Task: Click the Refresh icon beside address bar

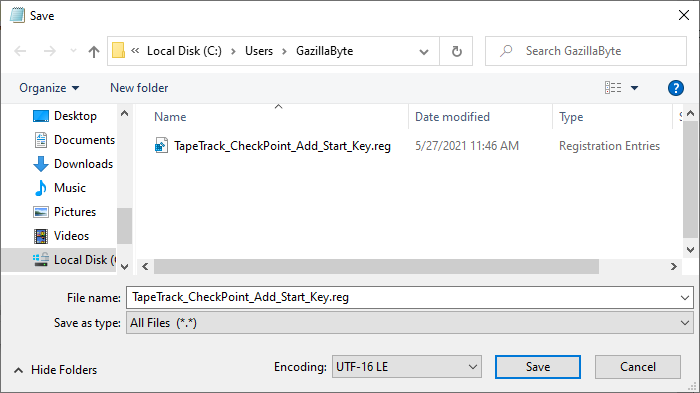Action: [x=456, y=51]
